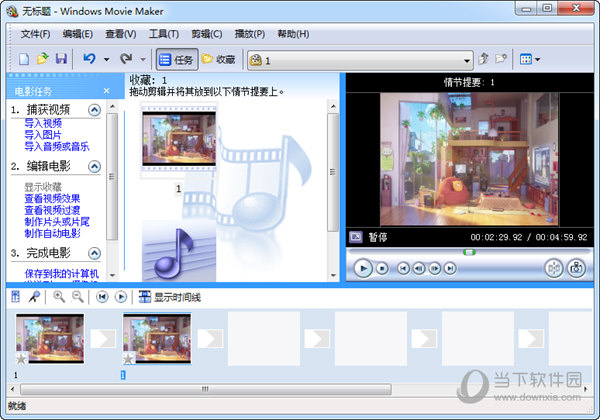The width and height of the screenshot is (600, 420).
Task: Zoom in on the storyboard
Action: (x=59, y=297)
